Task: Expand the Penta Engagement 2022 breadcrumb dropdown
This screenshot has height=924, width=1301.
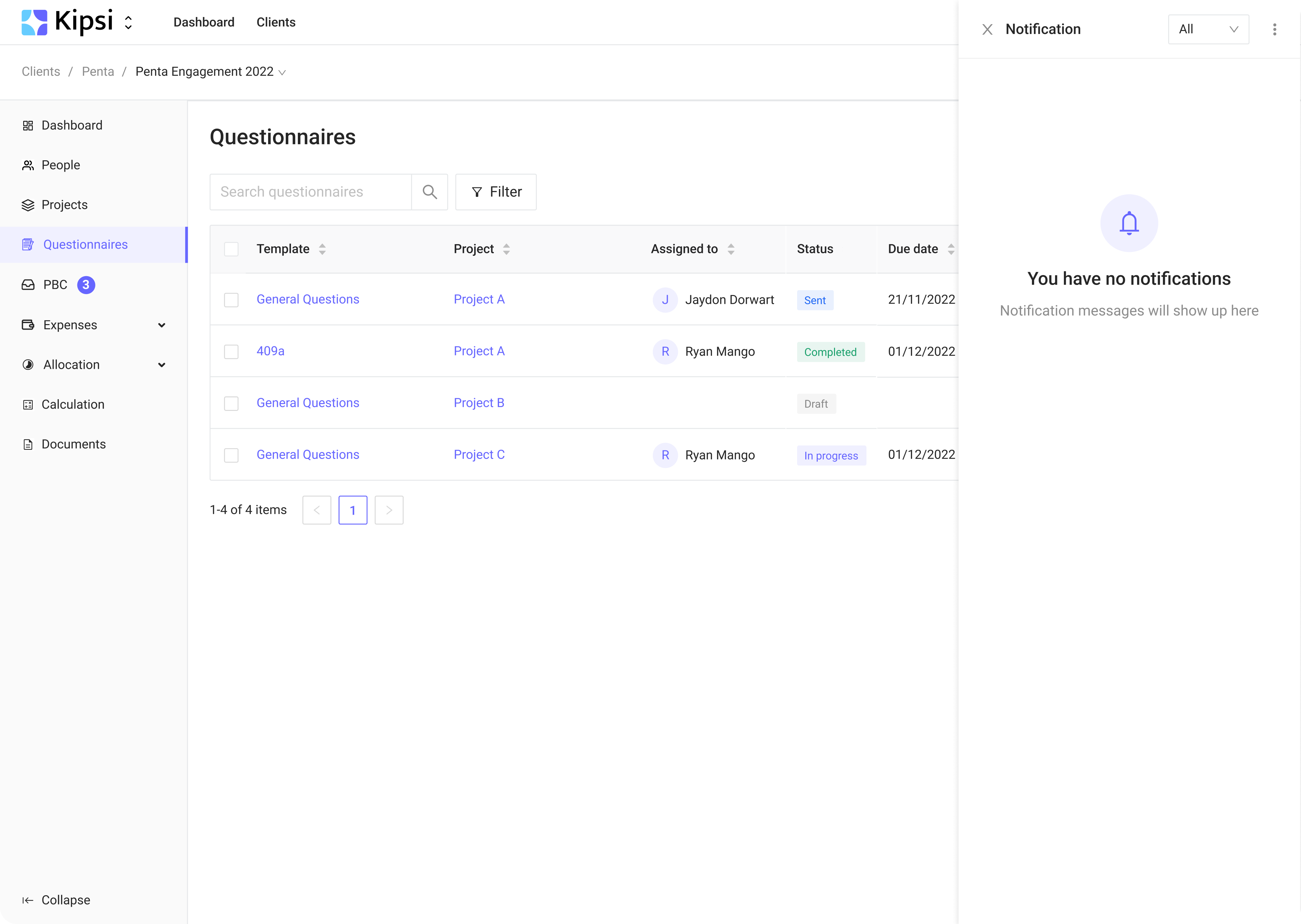Action: 282,72
